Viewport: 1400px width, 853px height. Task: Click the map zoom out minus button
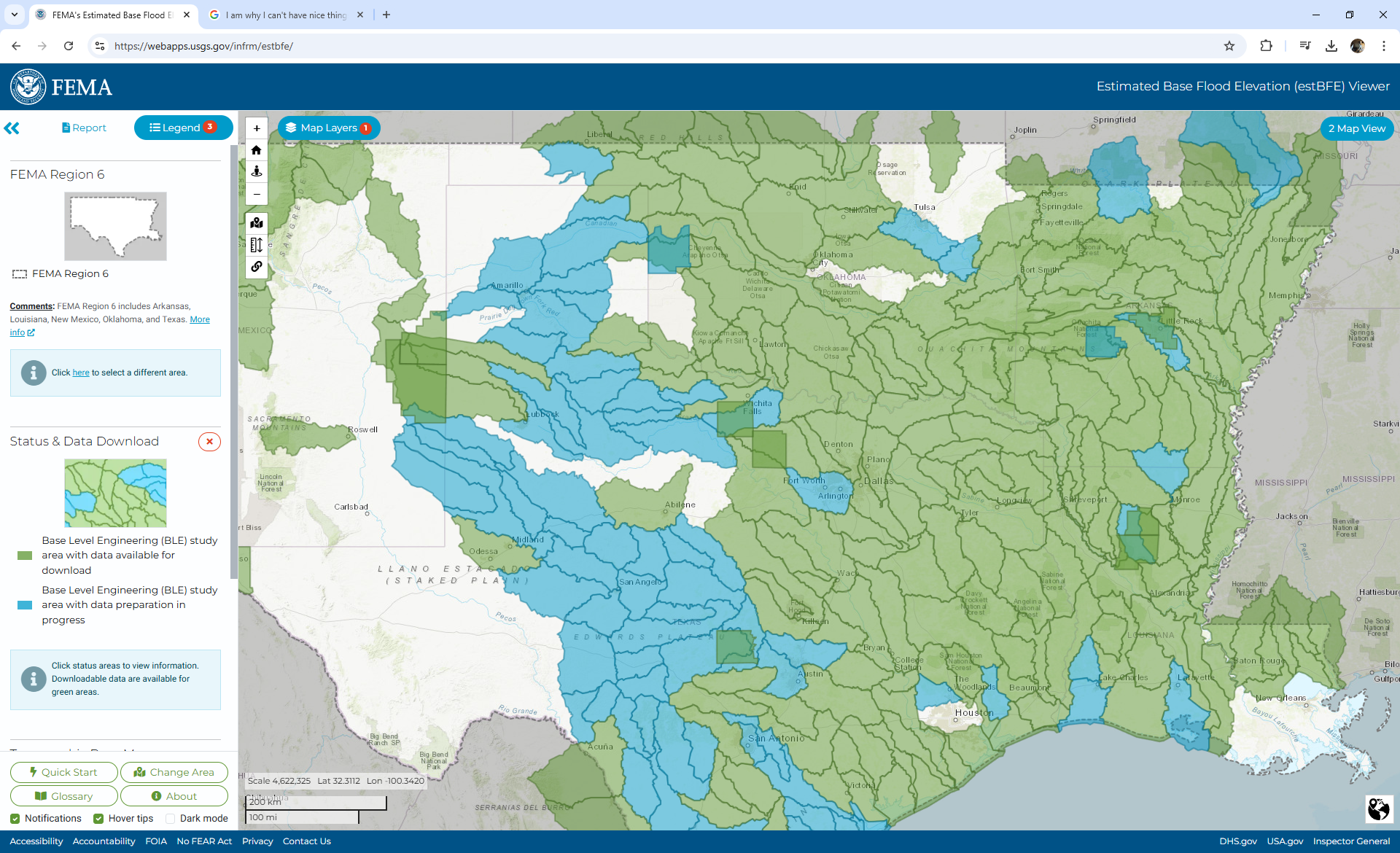click(x=257, y=194)
